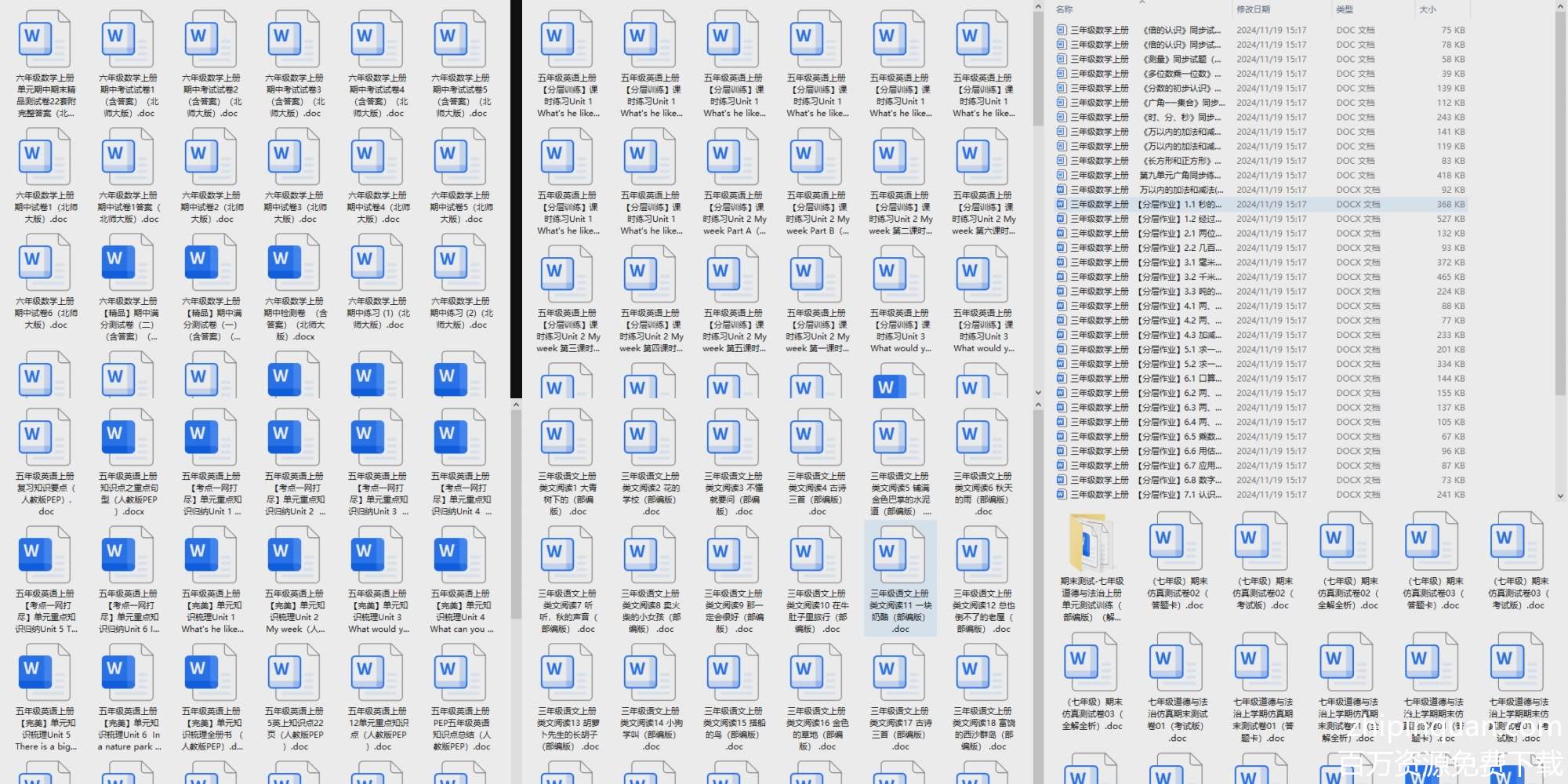The width and height of the screenshot is (1568, 784).
Task: Select the 【完美】单元知识梳理Unit 6 nature park icon
Action: (127, 673)
